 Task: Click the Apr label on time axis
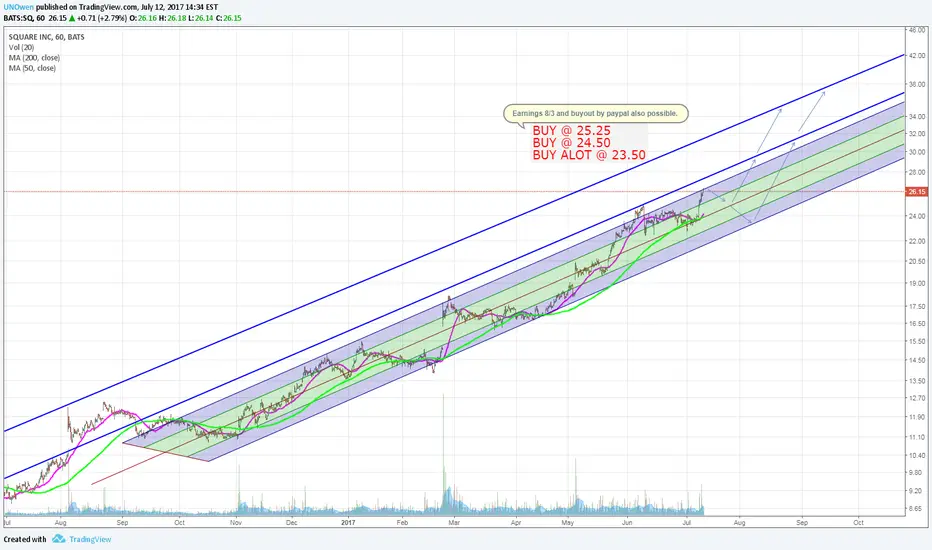[516, 523]
